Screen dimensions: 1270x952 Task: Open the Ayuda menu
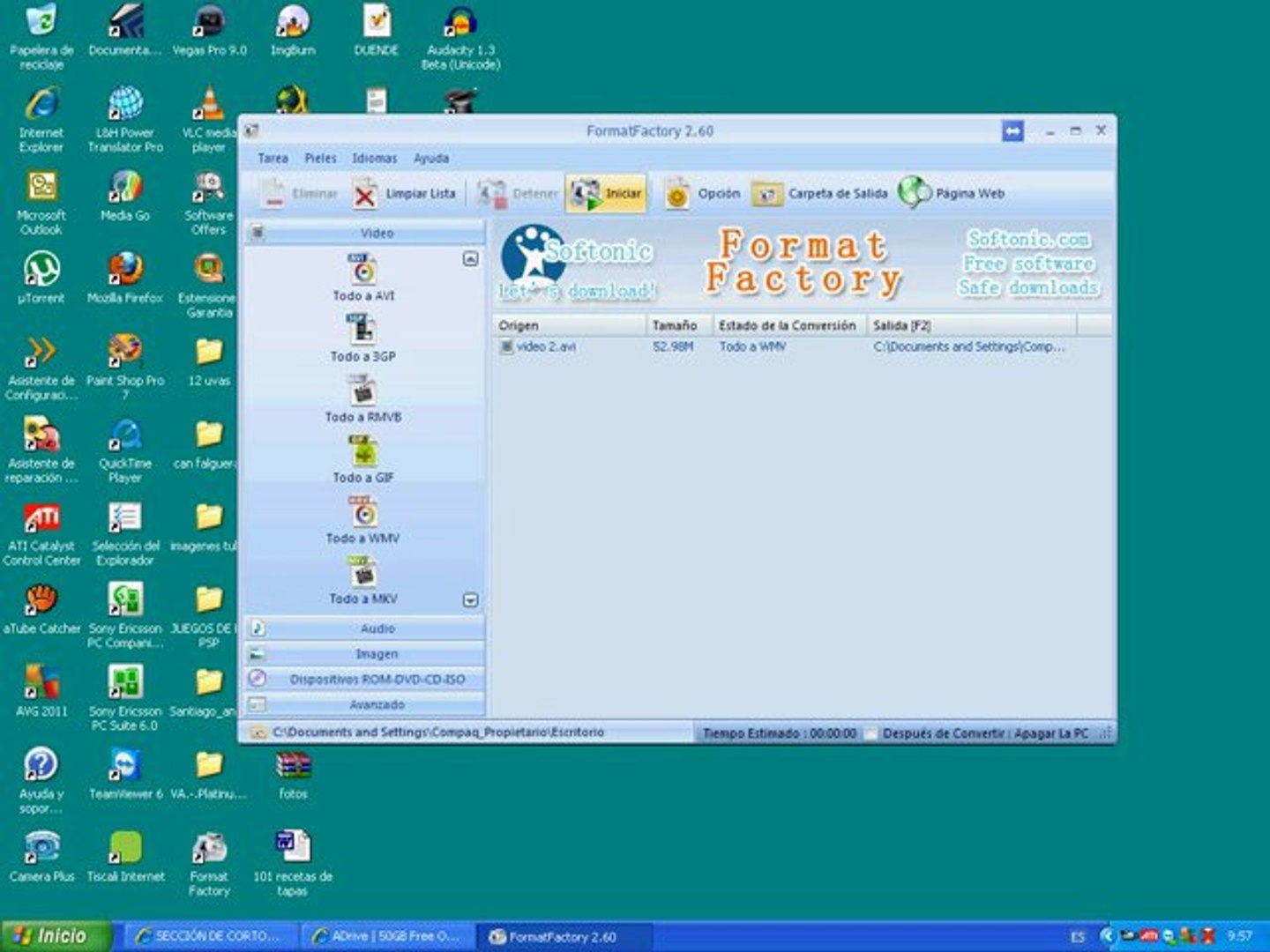click(x=431, y=159)
